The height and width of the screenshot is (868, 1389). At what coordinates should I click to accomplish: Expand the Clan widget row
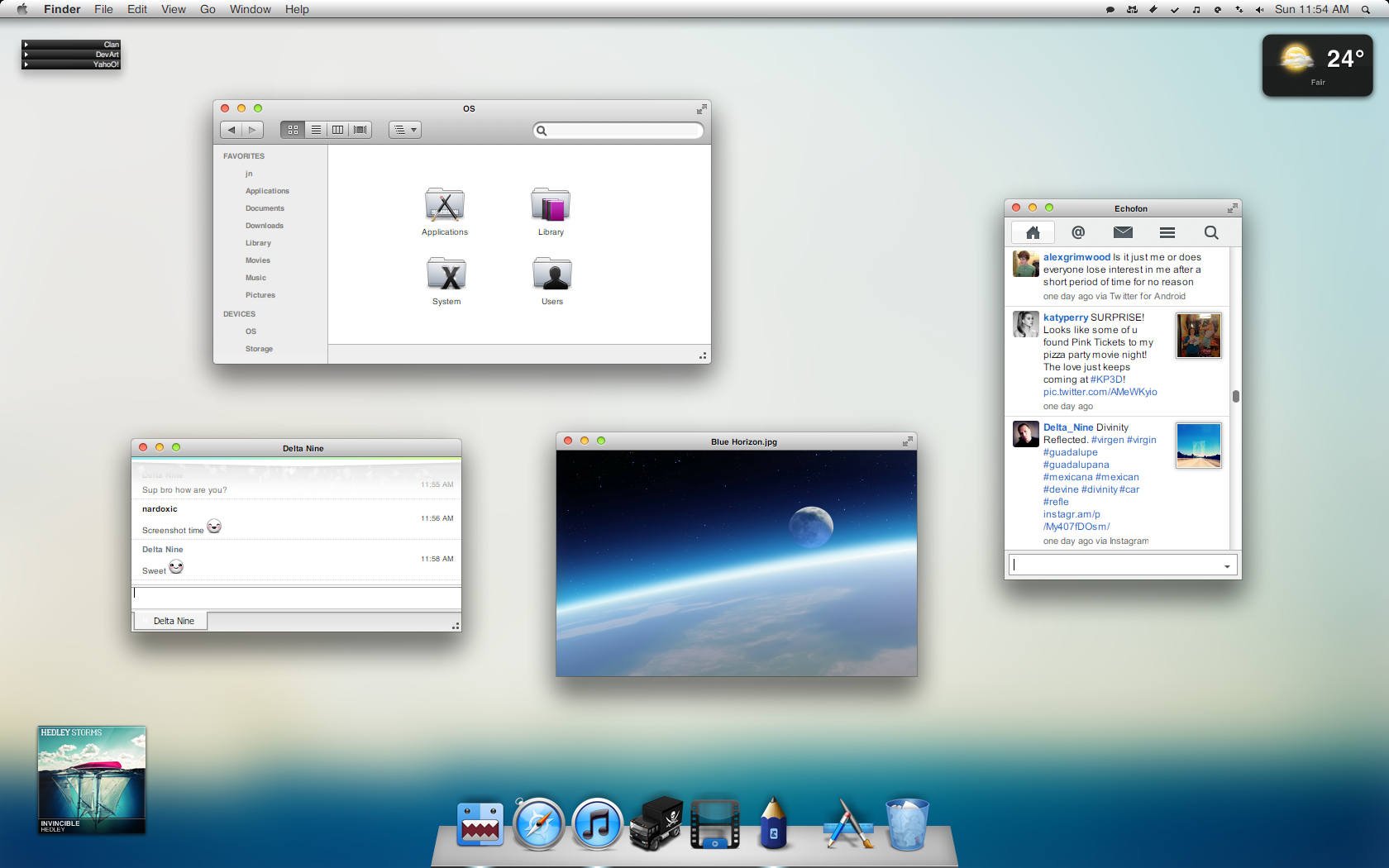[71, 45]
